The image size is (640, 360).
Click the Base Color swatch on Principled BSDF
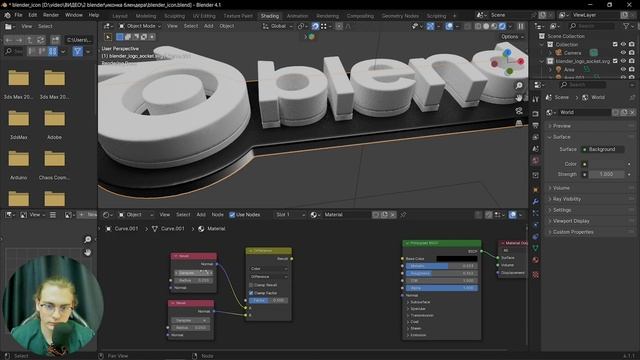[457, 259]
